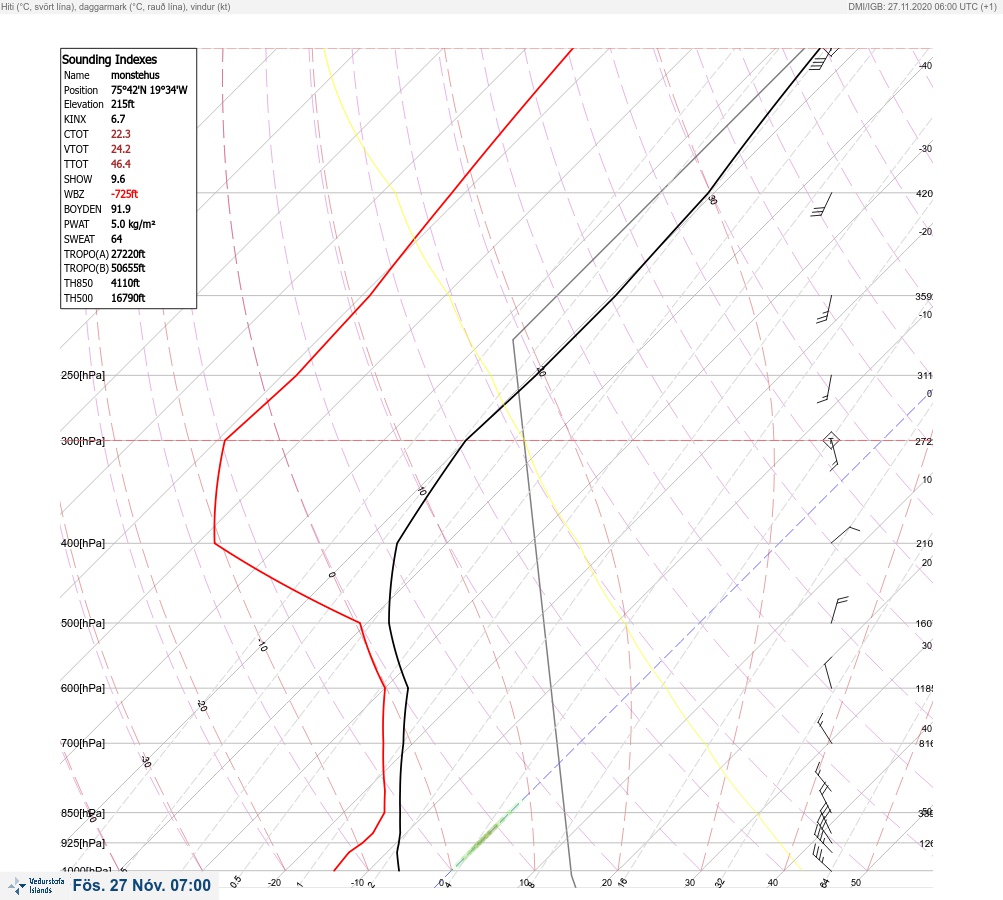Click the 0.5 mixing ratio label
This screenshot has width=1003, height=900.
tap(235, 881)
